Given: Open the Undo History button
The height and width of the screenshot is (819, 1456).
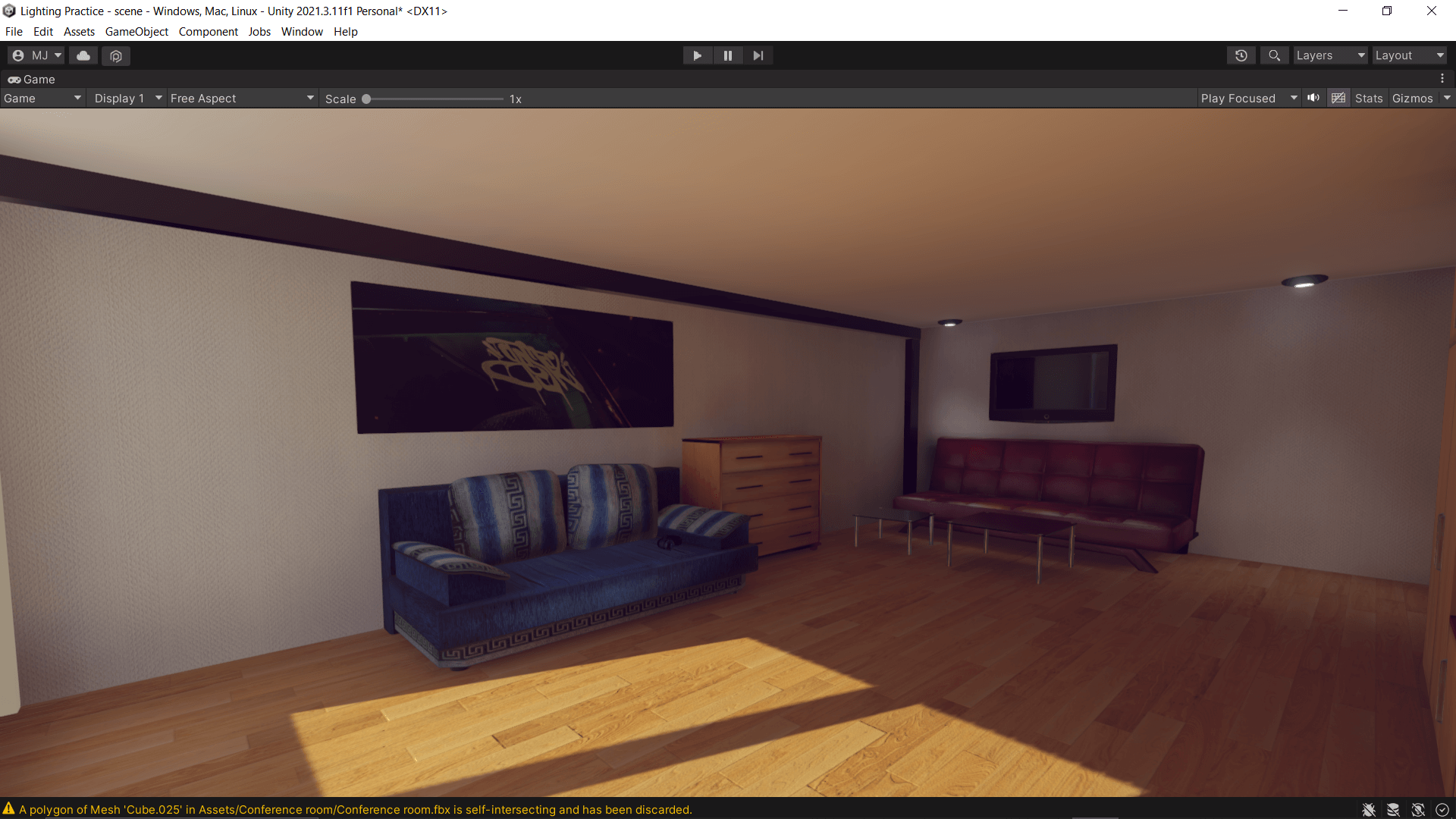Looking at the screenshot, I should click(1241, 55).
